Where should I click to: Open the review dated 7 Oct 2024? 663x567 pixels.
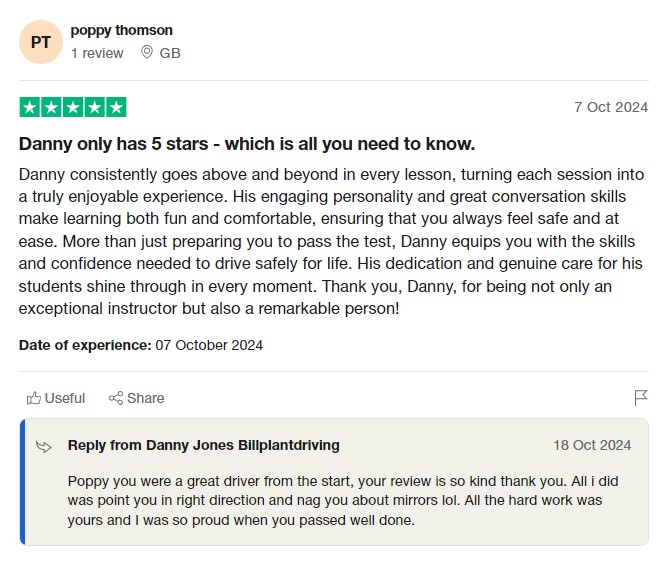pos(610,107)
